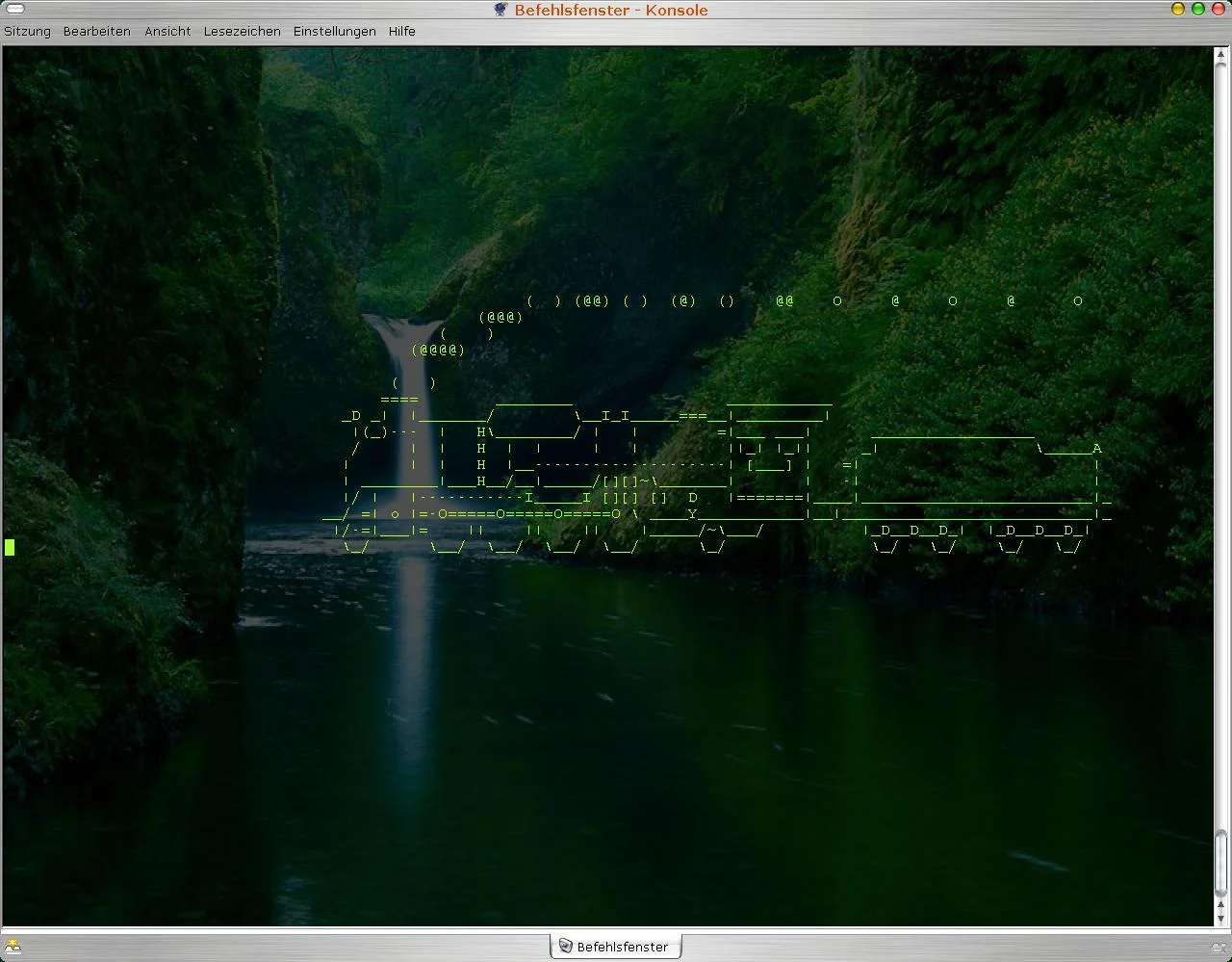This screenshot has height=962, width=1232.
Task: Click the window menu button at top left
Action: (x=14, y=10)
